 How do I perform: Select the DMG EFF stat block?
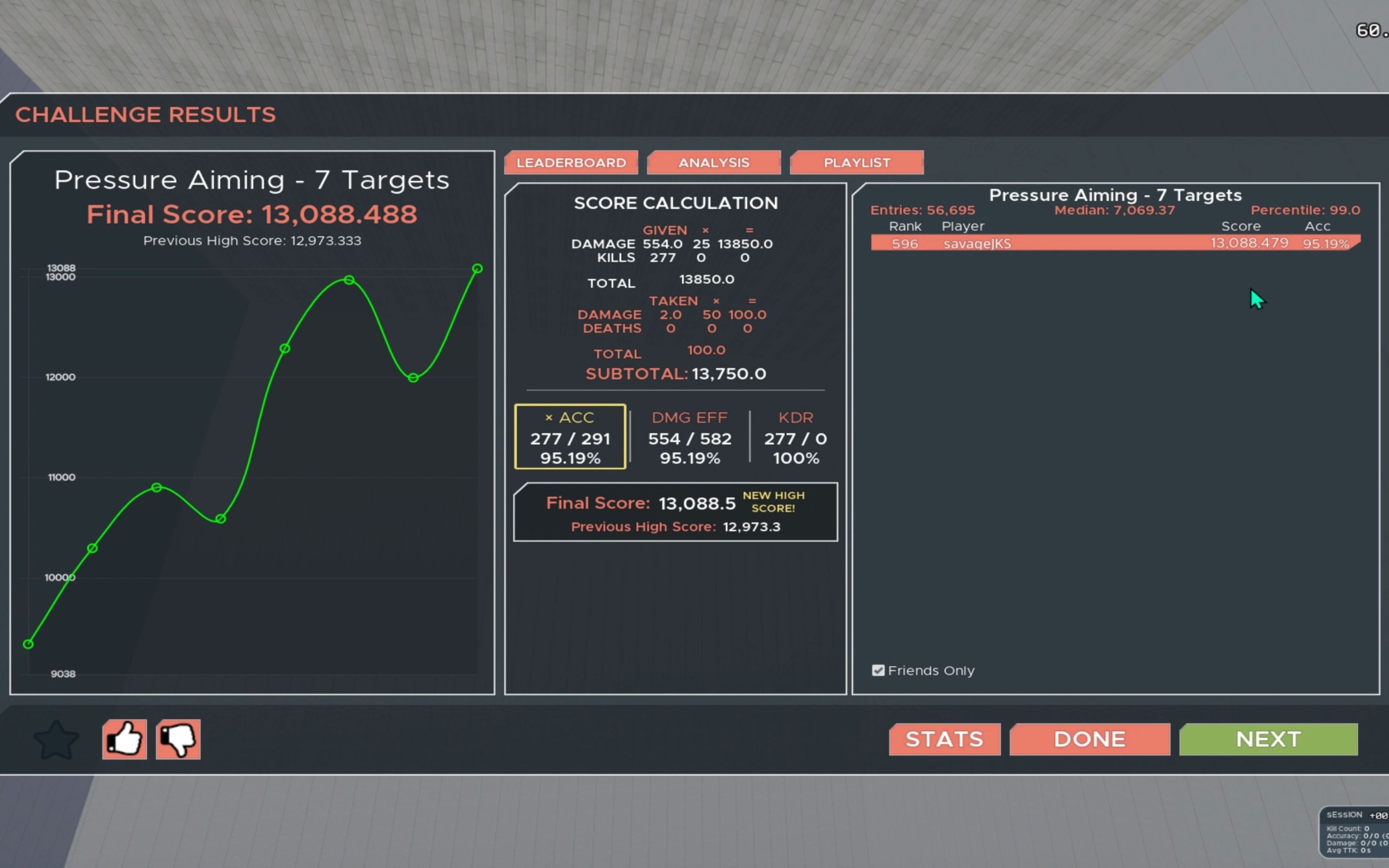point(689,438)
